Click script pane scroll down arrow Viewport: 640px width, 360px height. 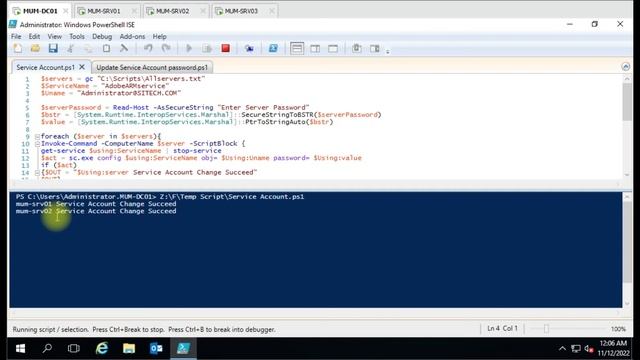pos(627,175)
